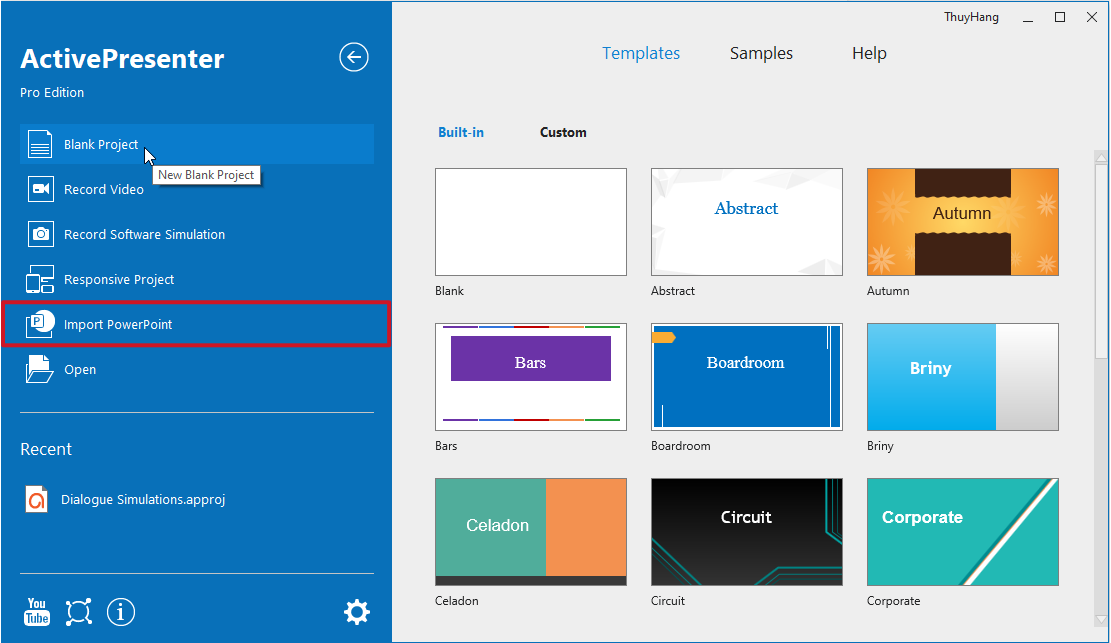Open the Help tab
Image resolution: width=1111 pixels, height=643 pixels.
click(869, 53)
